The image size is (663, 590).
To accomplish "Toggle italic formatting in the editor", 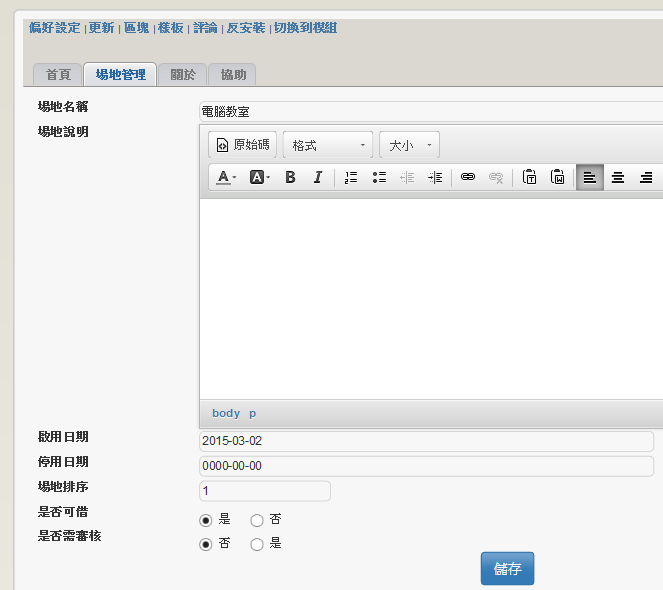I will 318,178.
